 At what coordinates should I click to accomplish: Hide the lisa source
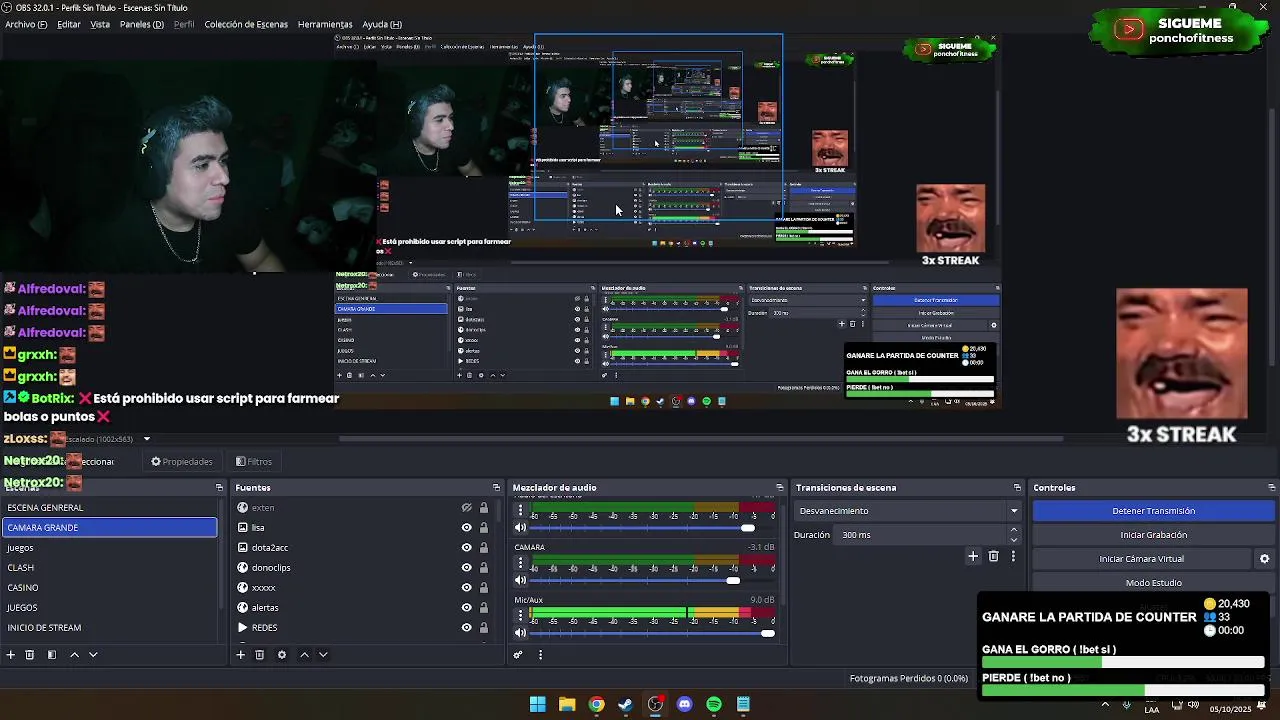[x=466, y=527]
